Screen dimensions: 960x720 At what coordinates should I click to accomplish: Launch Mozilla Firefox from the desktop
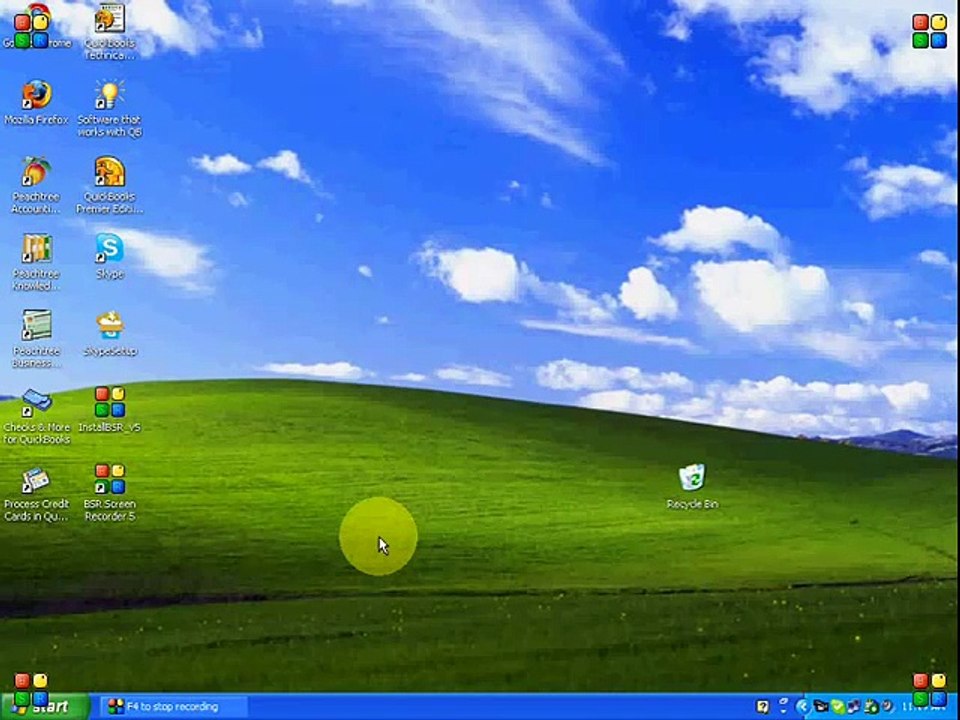36,103
